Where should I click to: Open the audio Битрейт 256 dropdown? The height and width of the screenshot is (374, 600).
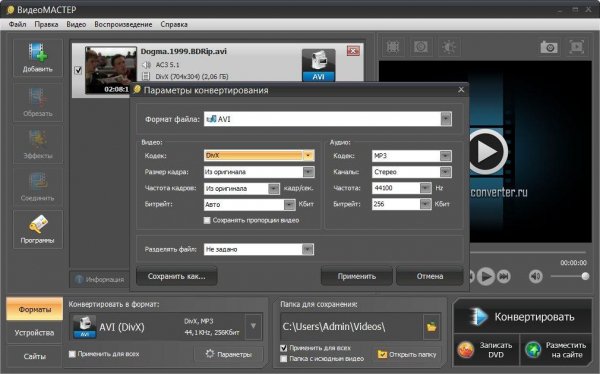[x=426, y=204]
